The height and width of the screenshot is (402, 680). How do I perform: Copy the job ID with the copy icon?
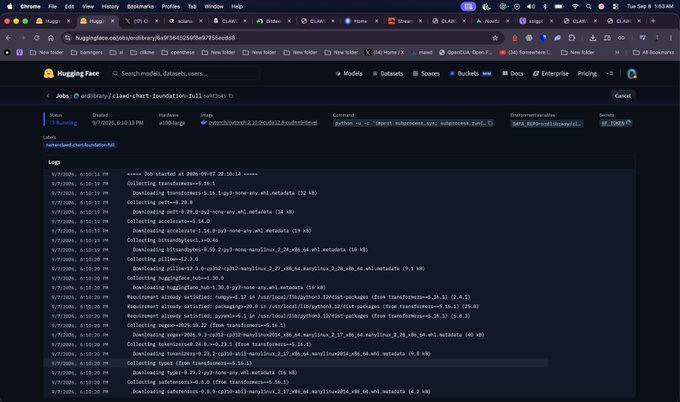click(231, 96)
